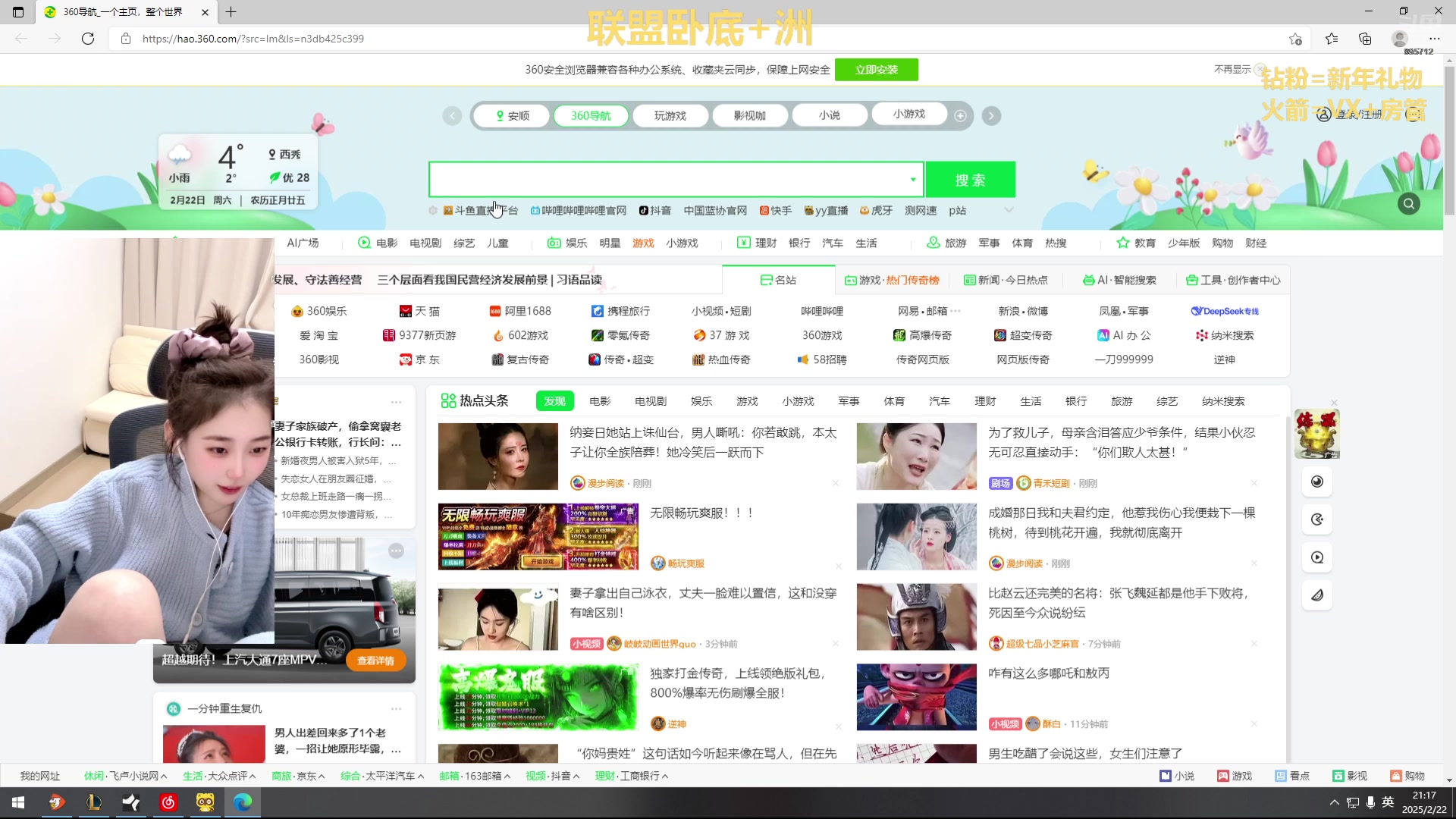Click the plus icon to add tab
This screenshot has width=1456, height=819.
pos(960,116)
